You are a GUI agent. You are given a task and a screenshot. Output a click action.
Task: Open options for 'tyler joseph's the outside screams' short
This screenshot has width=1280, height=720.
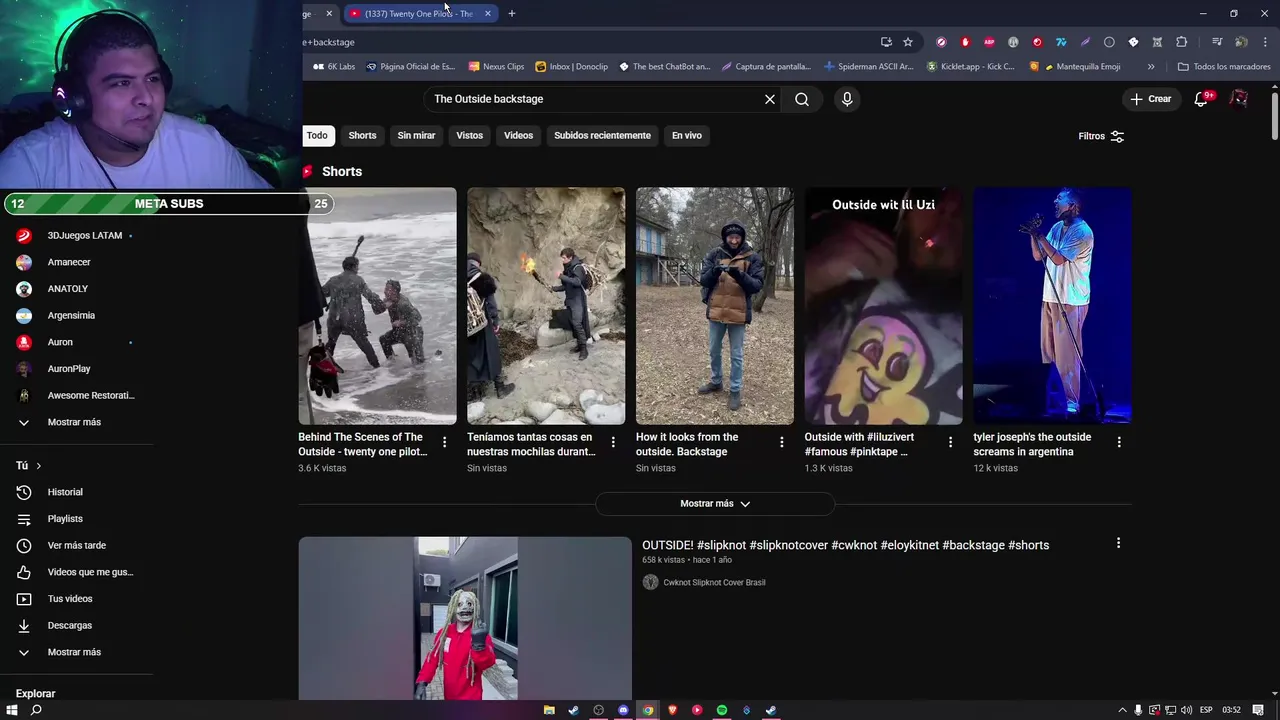pyautogui.click(x=1119, y=442)
